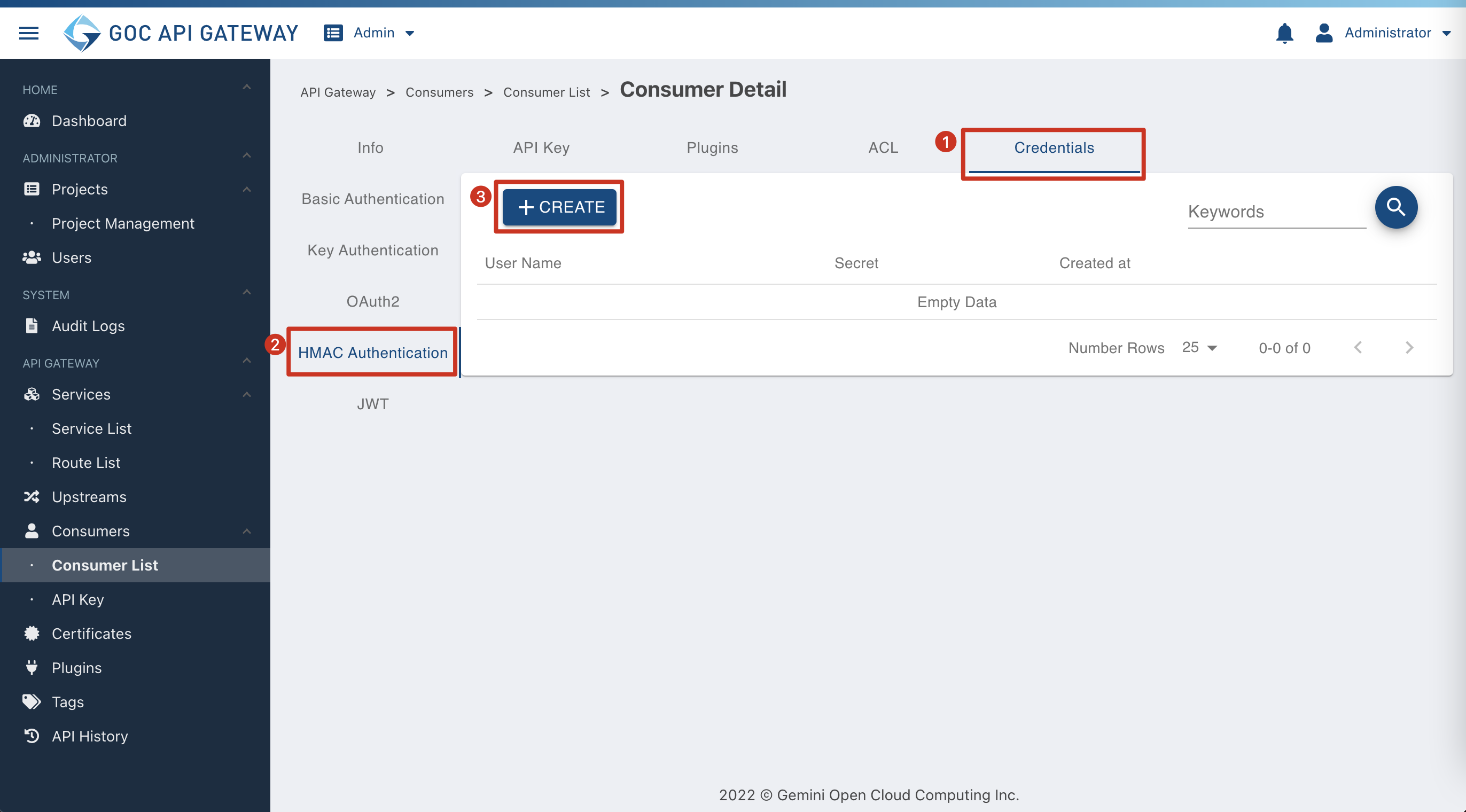
Task: Collapse the SYSTEM section chevron
Action: click(x=246, y=292)
